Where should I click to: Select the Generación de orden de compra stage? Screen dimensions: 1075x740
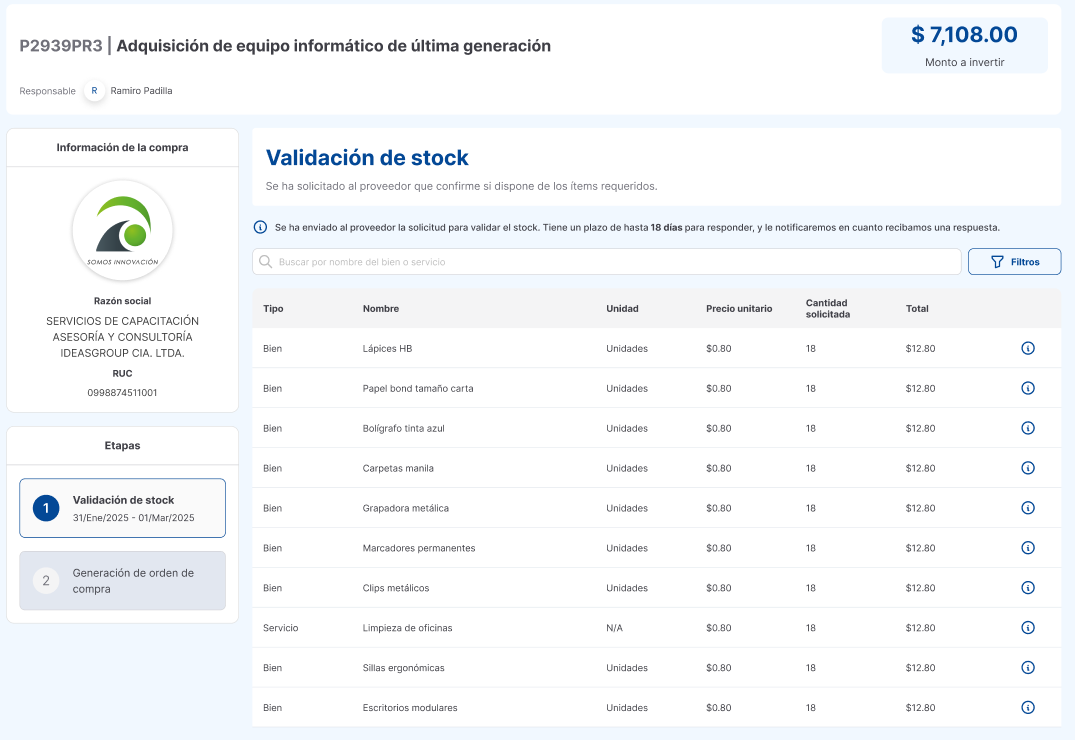click(x=122, y=580)
